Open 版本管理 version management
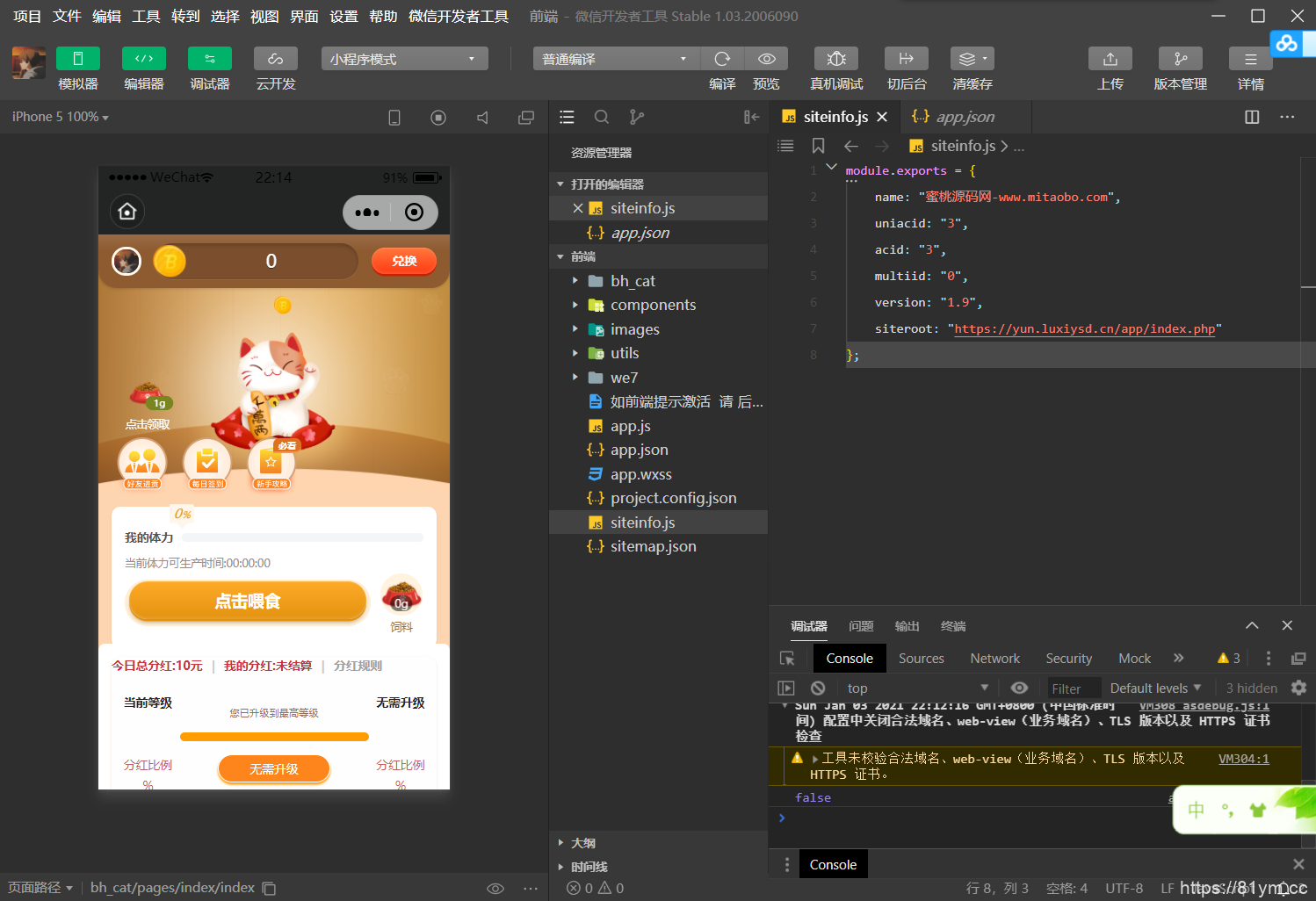The height and width of the screenshot is (901, 1316). pyautogui.click(x=1179, y=58)
